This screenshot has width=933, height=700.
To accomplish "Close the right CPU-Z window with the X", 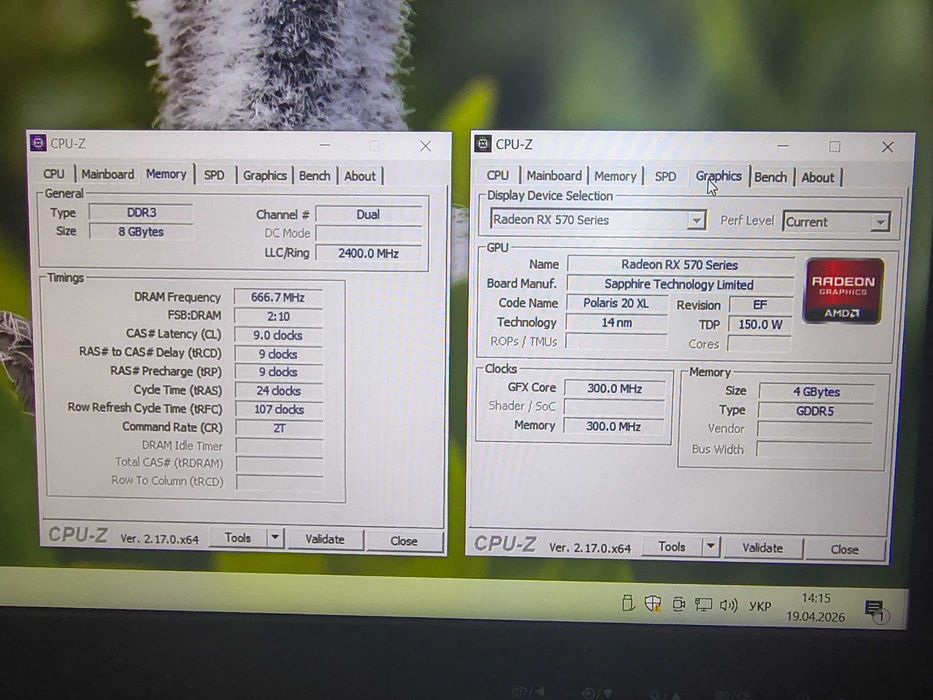I will pyautogui.click(x=887, y=147).
